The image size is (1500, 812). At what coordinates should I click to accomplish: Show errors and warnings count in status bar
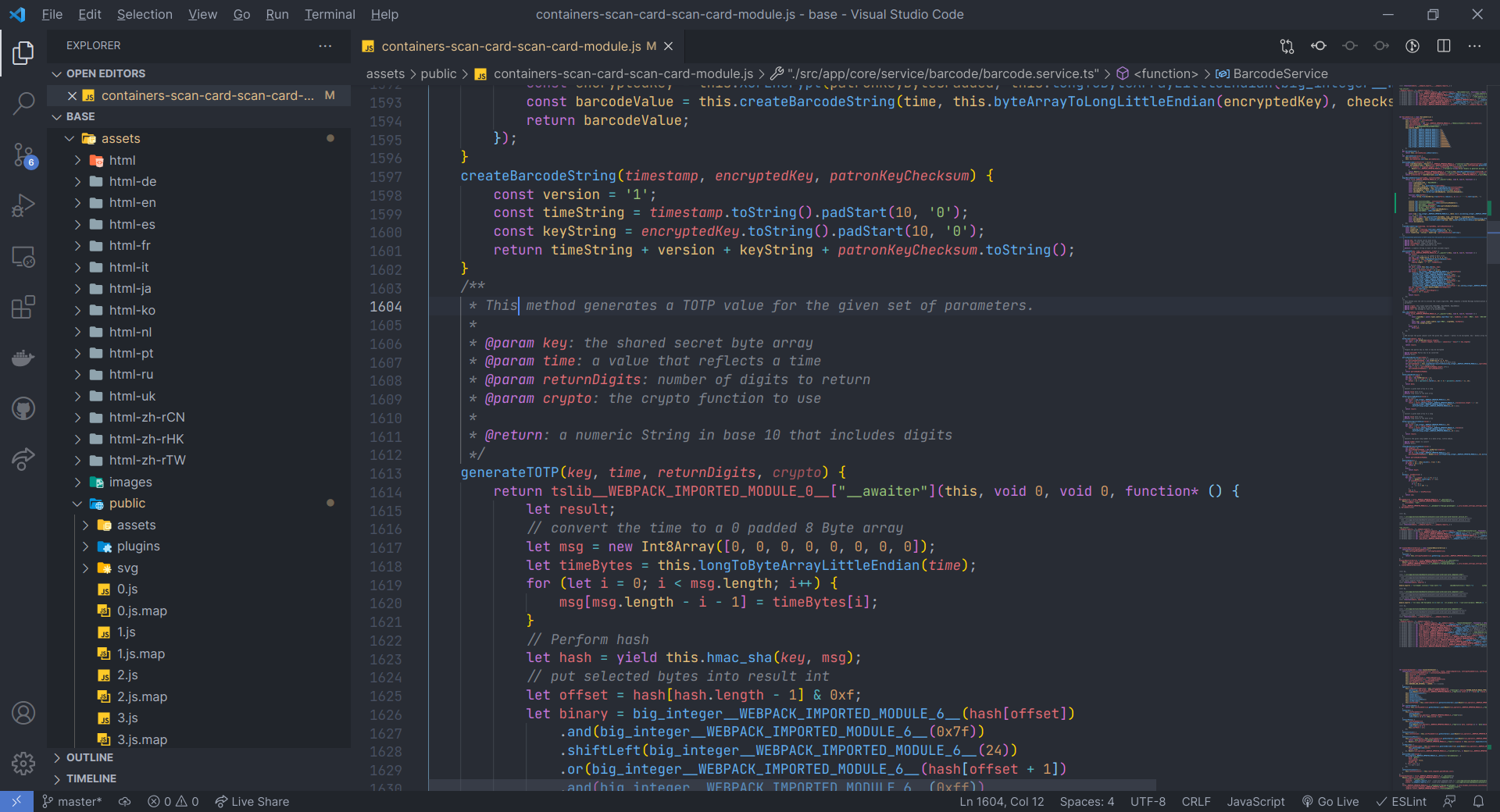(x=173, y=802)
